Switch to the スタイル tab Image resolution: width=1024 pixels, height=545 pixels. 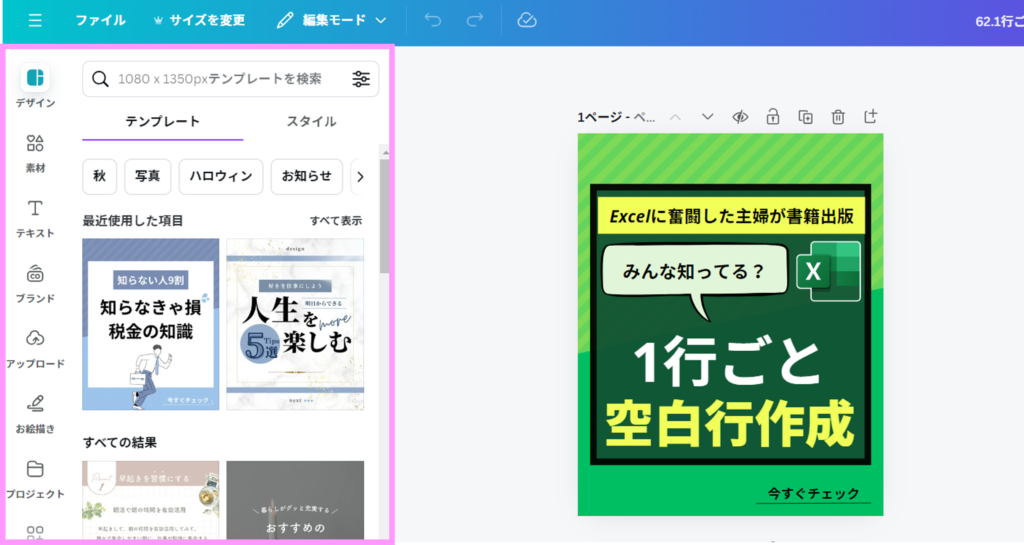tap(311, 122)
